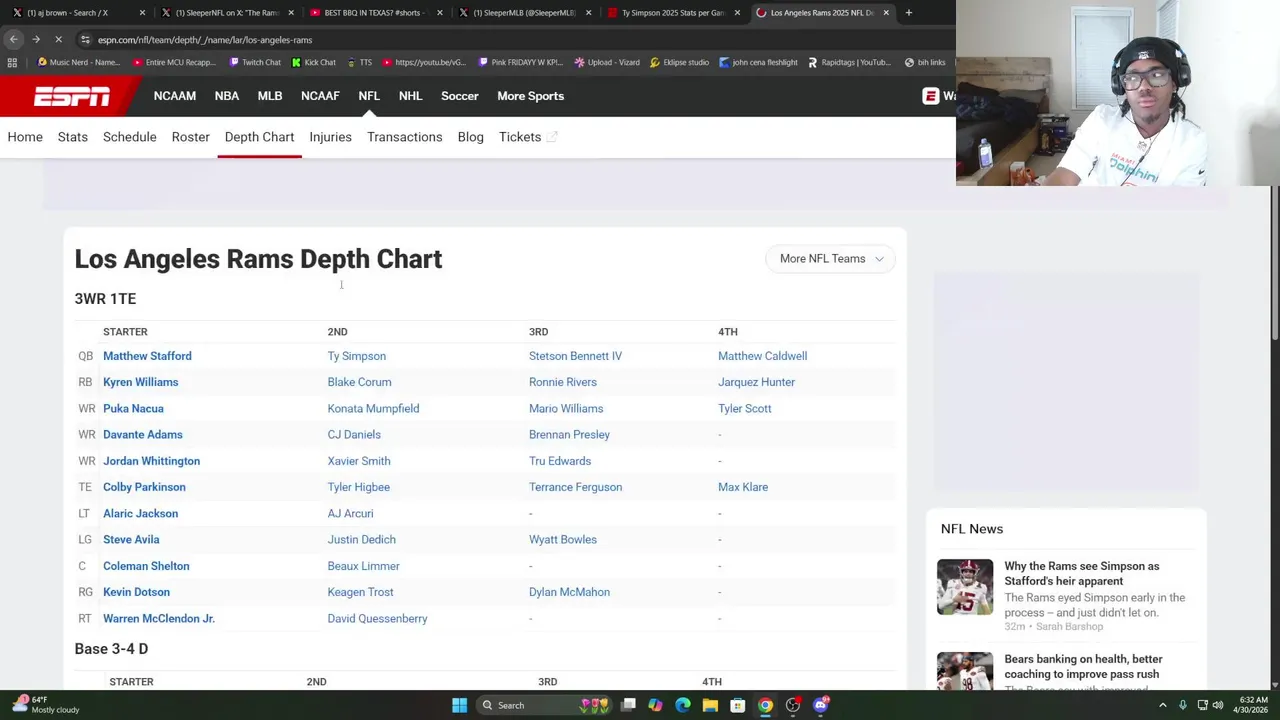Open Stetson Bennett IV's player page
1280x720 pixels.
click(x=575, y=356)
